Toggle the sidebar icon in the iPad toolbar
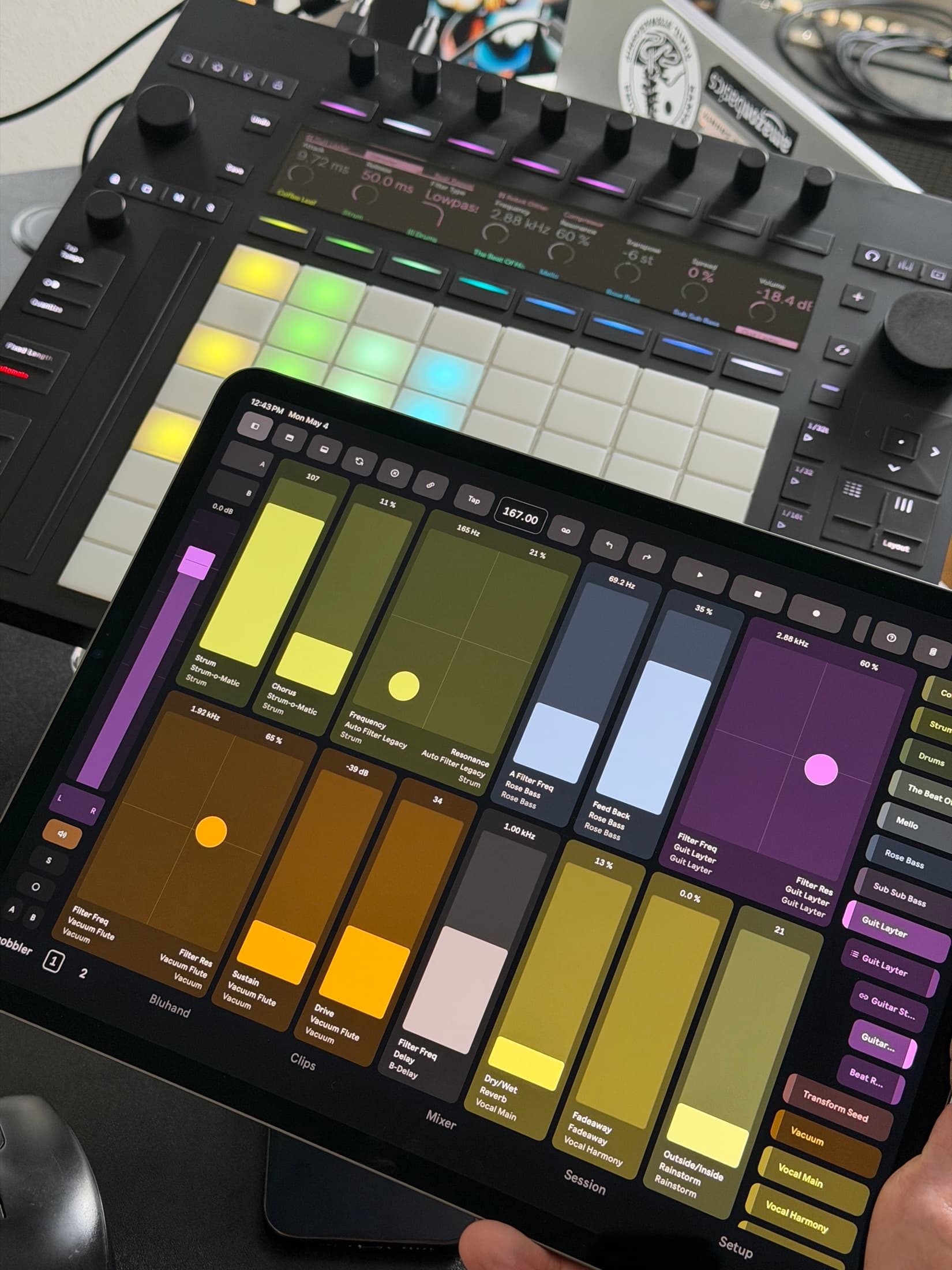The width and height of the screenshot is (952, 1270). click(254, 427)
